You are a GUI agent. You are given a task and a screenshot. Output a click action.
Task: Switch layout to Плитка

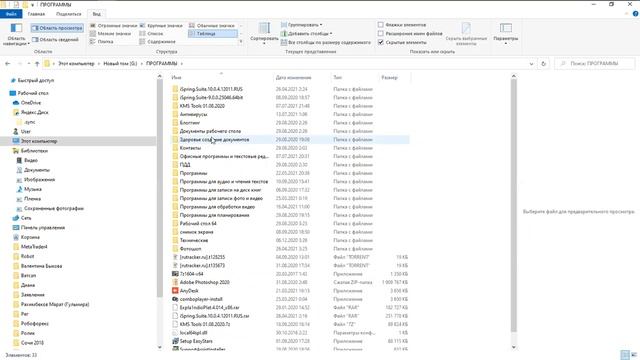coord(102,42)
